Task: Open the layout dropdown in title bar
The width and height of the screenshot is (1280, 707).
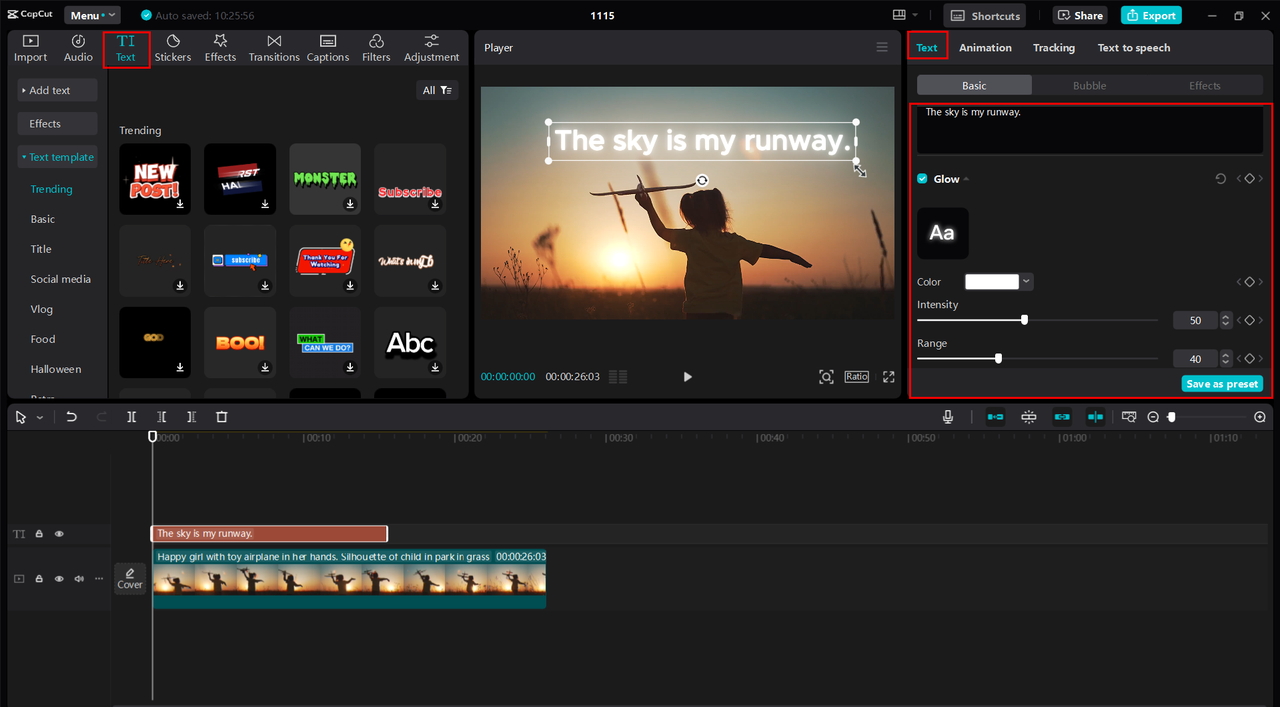Action: click(905, 15)
